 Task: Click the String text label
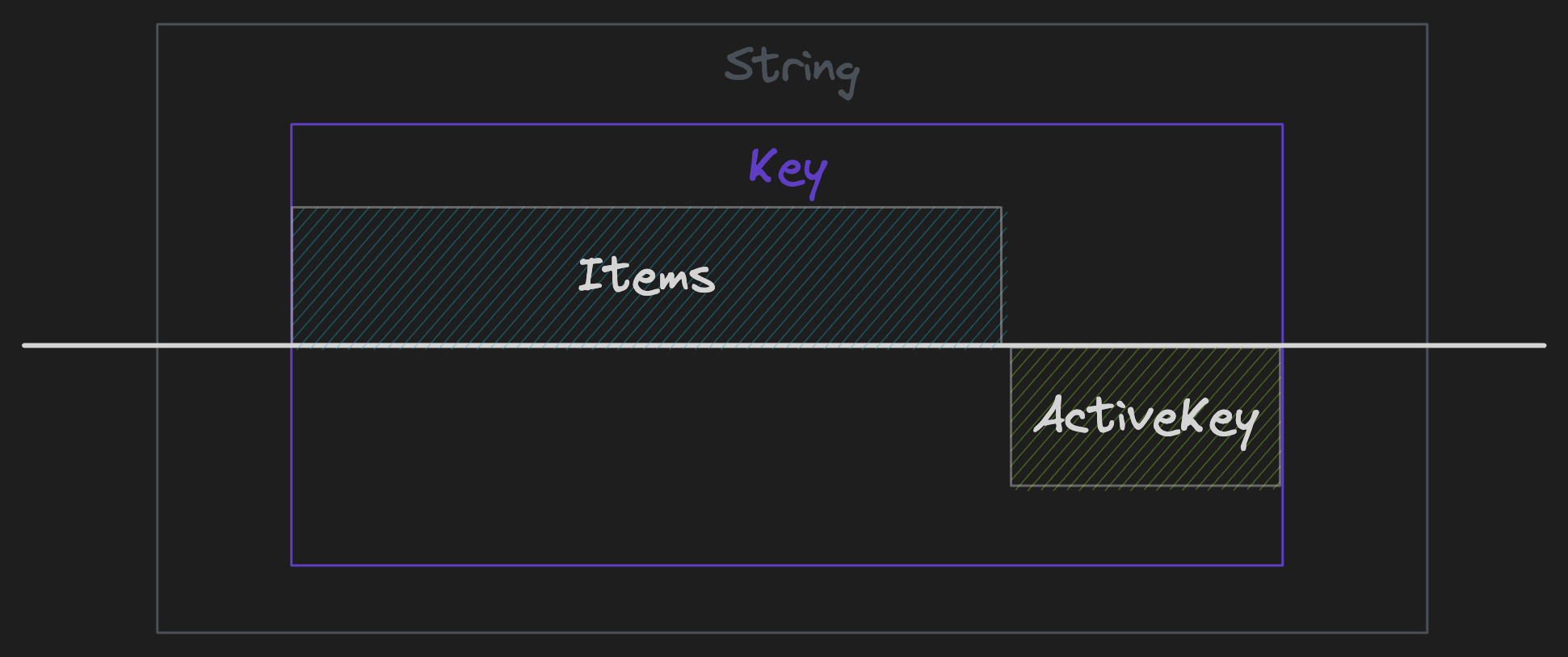coord(792,71)
